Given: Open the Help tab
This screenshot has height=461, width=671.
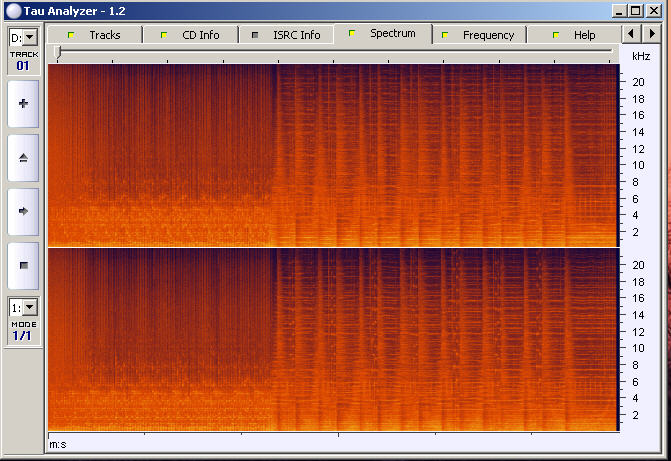Looking at the screenshot, I should pyautogui.click(x=575, y=35).
